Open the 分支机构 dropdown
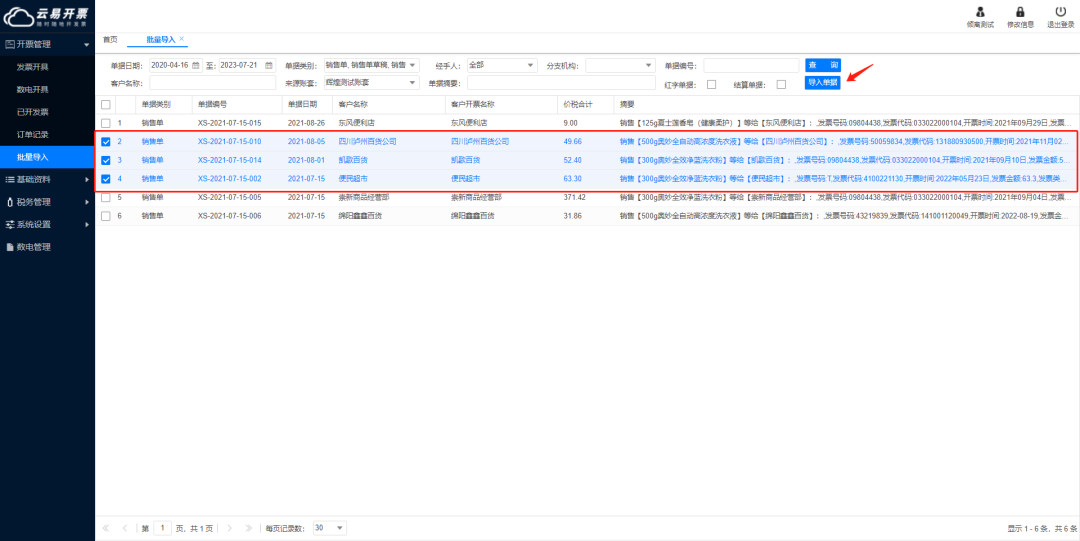The width and height of the screenshot is (1080, 541). (x=621, y=65)
